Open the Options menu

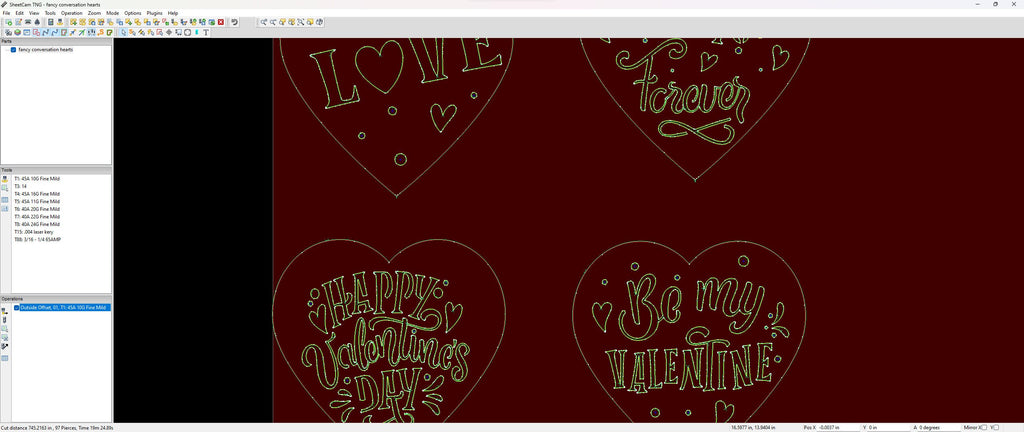133,13
